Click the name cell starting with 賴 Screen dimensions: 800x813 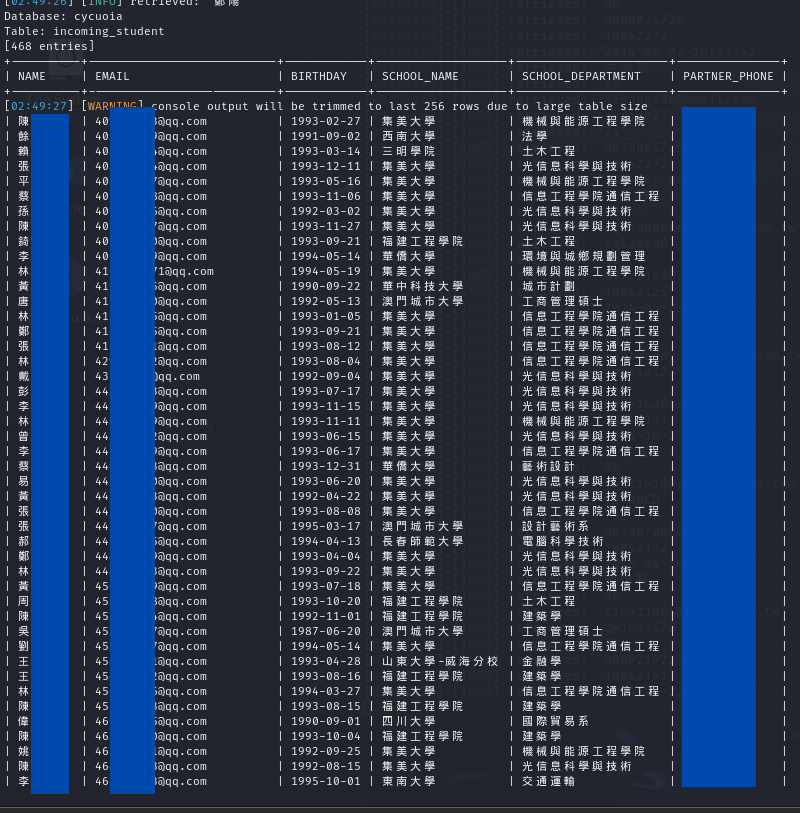24,151
